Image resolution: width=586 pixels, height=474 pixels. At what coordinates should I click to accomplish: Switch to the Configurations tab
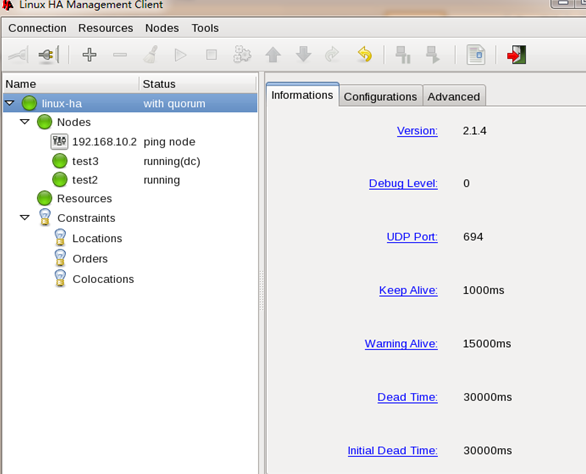click(380, 96)
